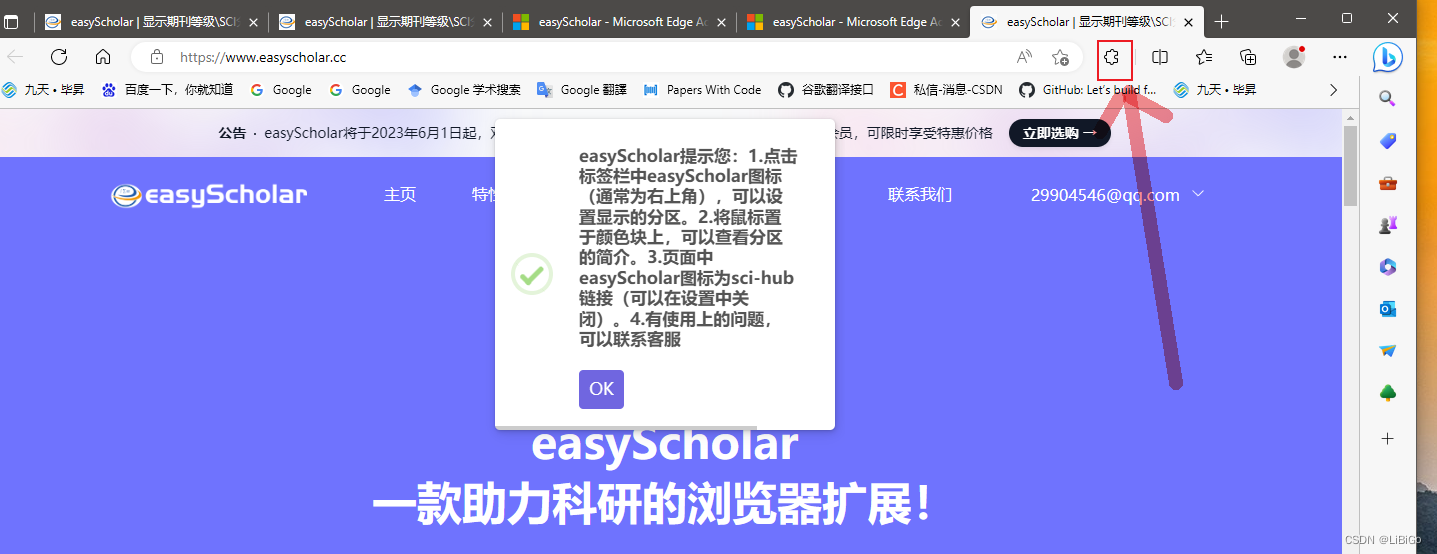Screen dimensions: 1437x554
Task: Open GitHub: Let's build bookmark
Action: click(1088, 90)
